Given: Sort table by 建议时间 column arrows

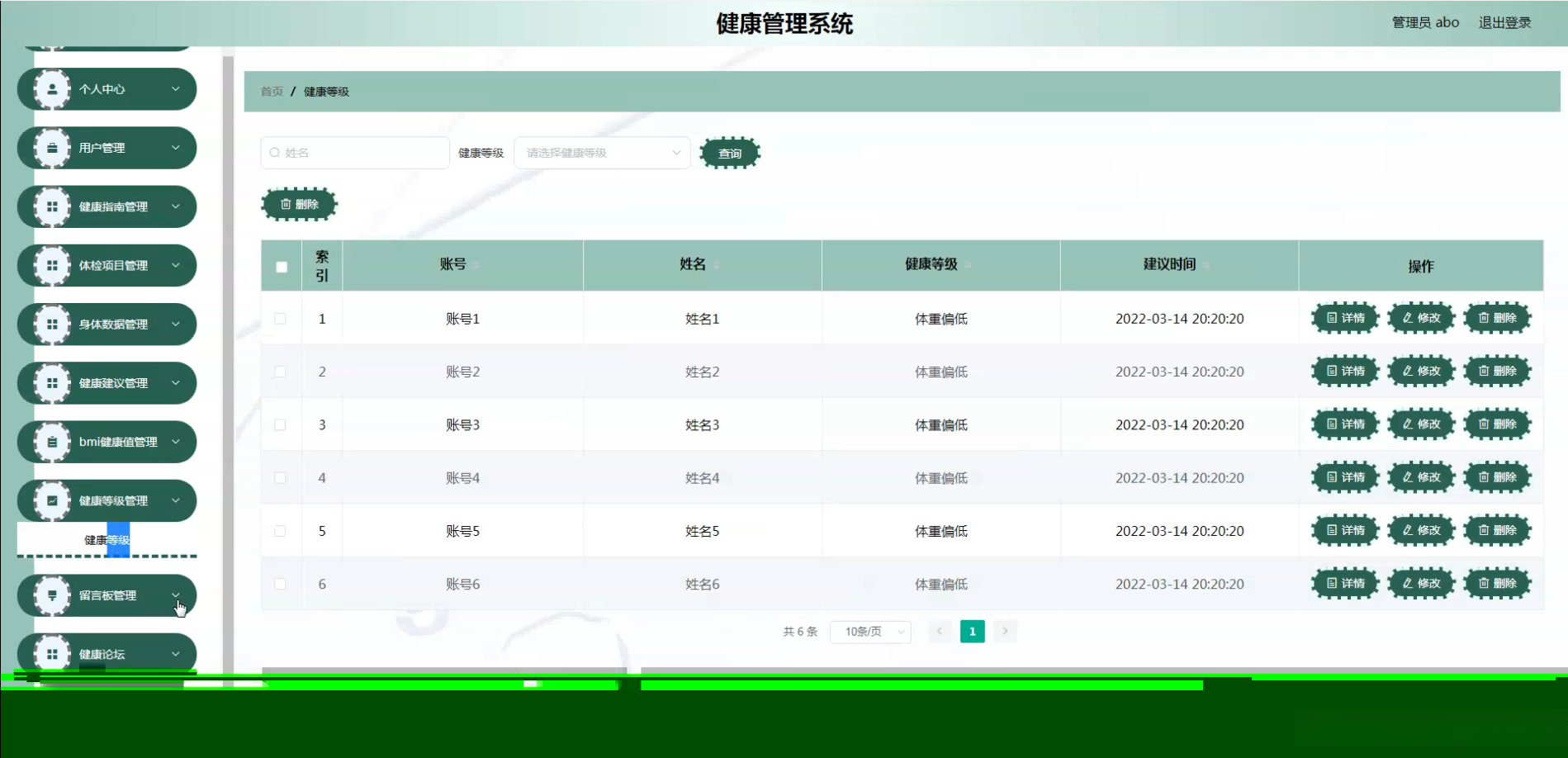Looking at the screenshot, I should click(1206, 265).
